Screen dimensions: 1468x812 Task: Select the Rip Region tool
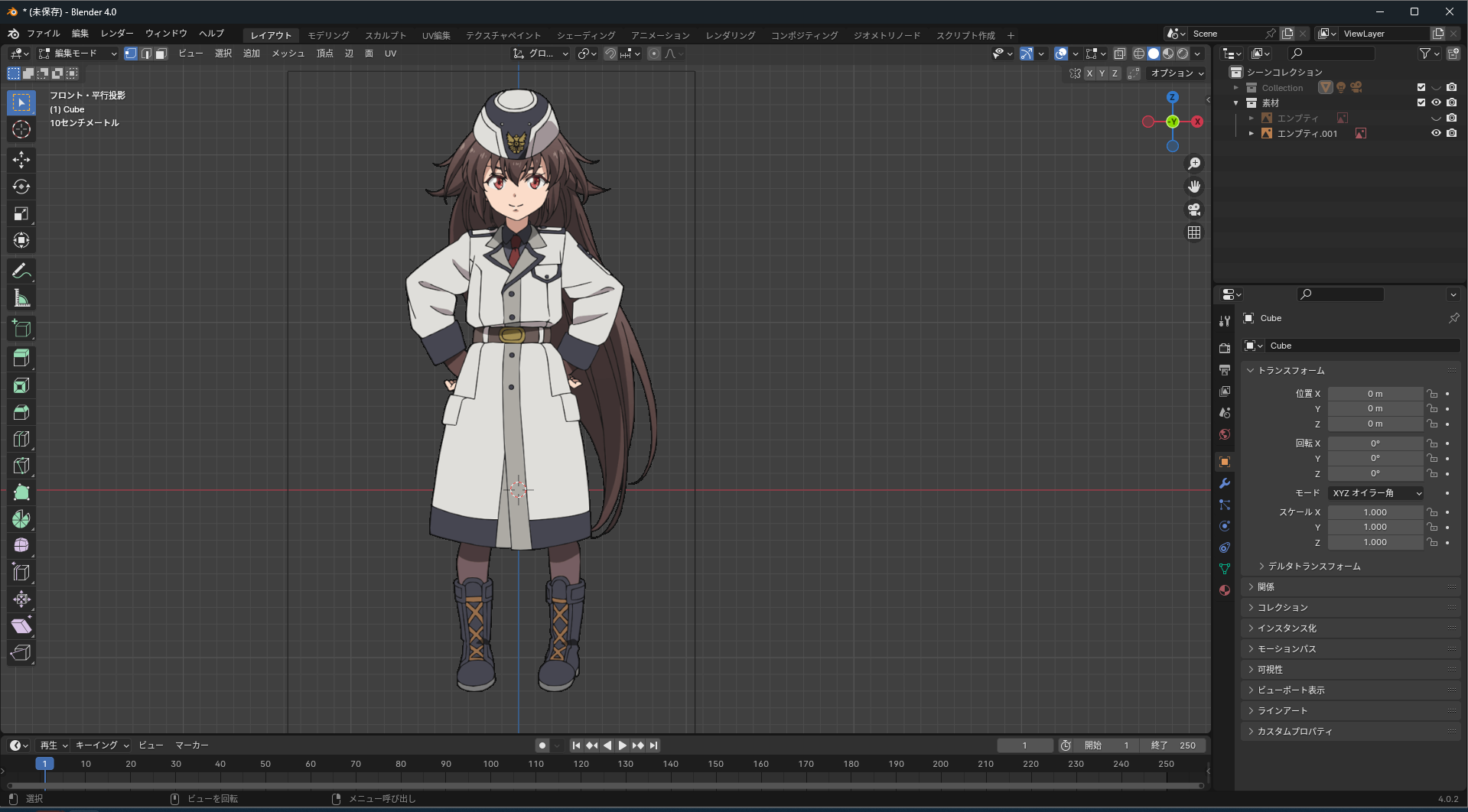point(21,653)
